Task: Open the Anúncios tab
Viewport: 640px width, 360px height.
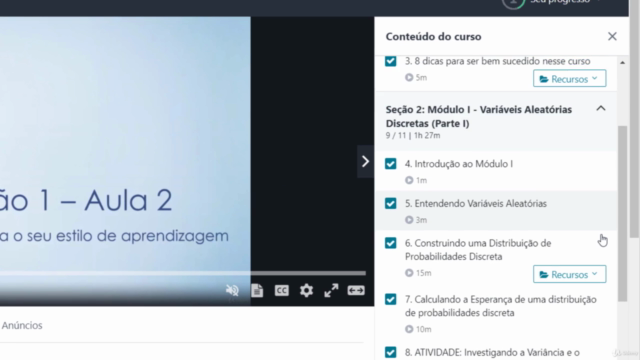Action: (x=22, y=325)
